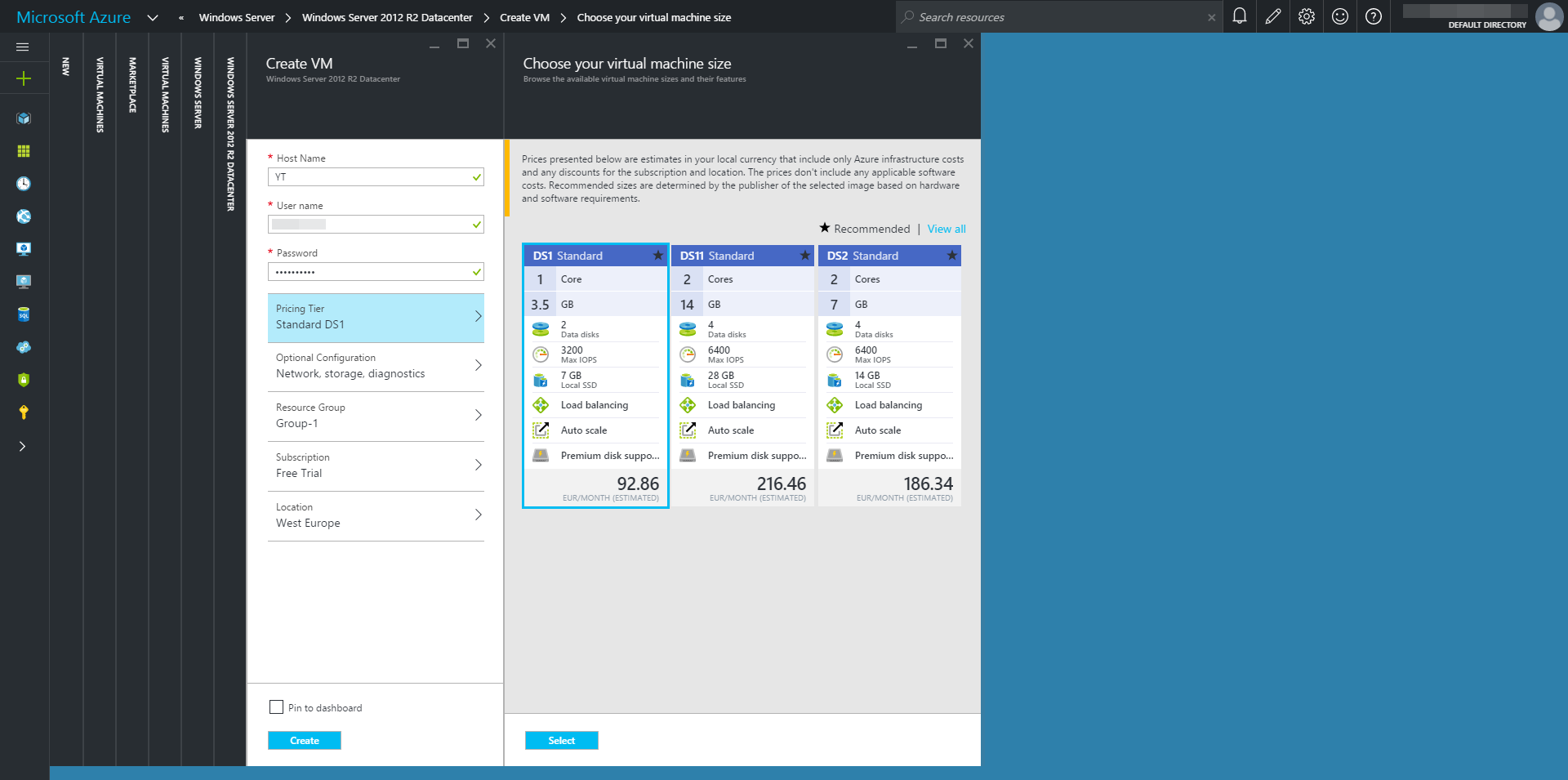Open the Resource Group Group-1 row

(x=376, y=417)
